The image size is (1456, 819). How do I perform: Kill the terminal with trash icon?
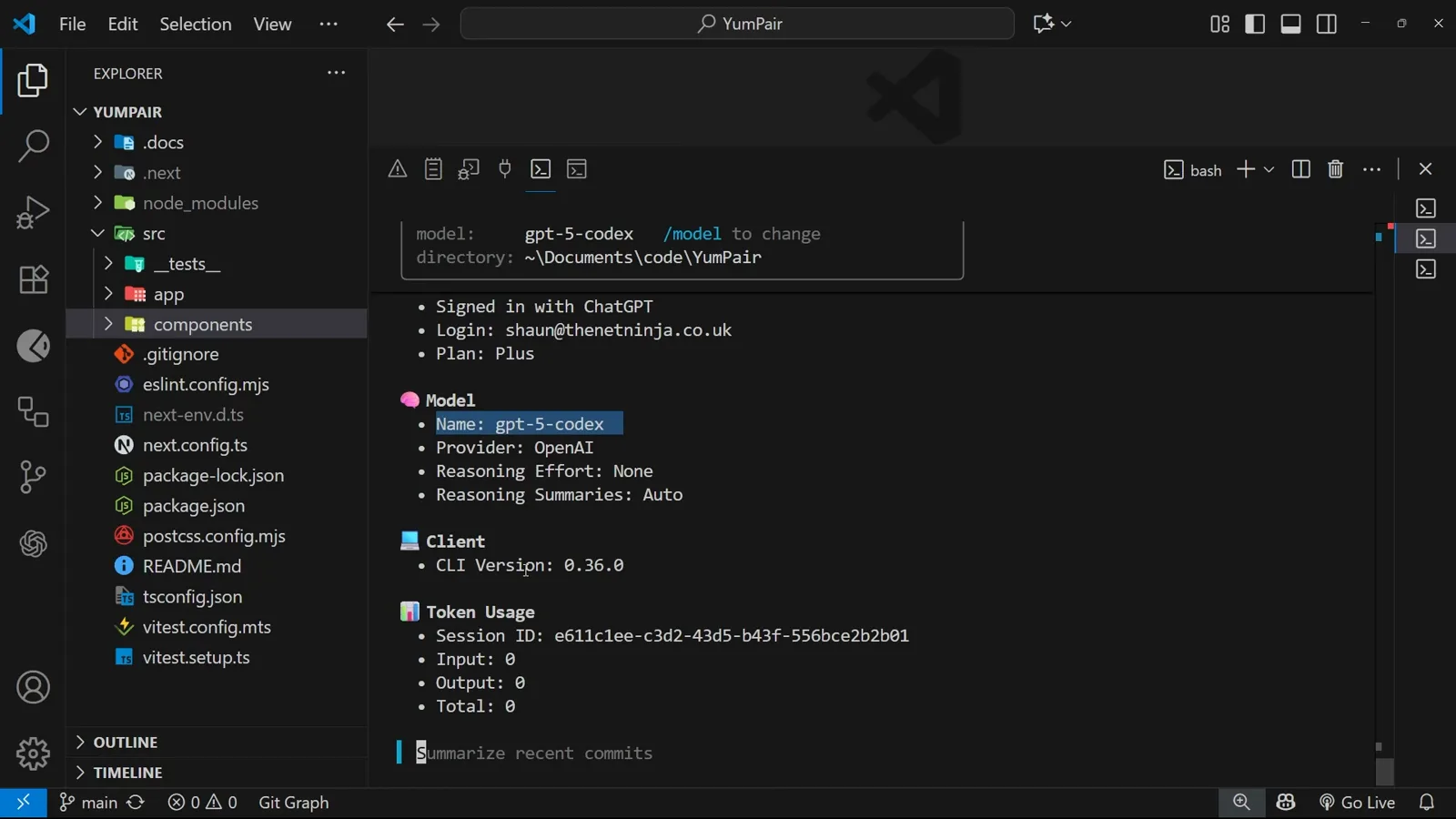[x=1336, y=169]
